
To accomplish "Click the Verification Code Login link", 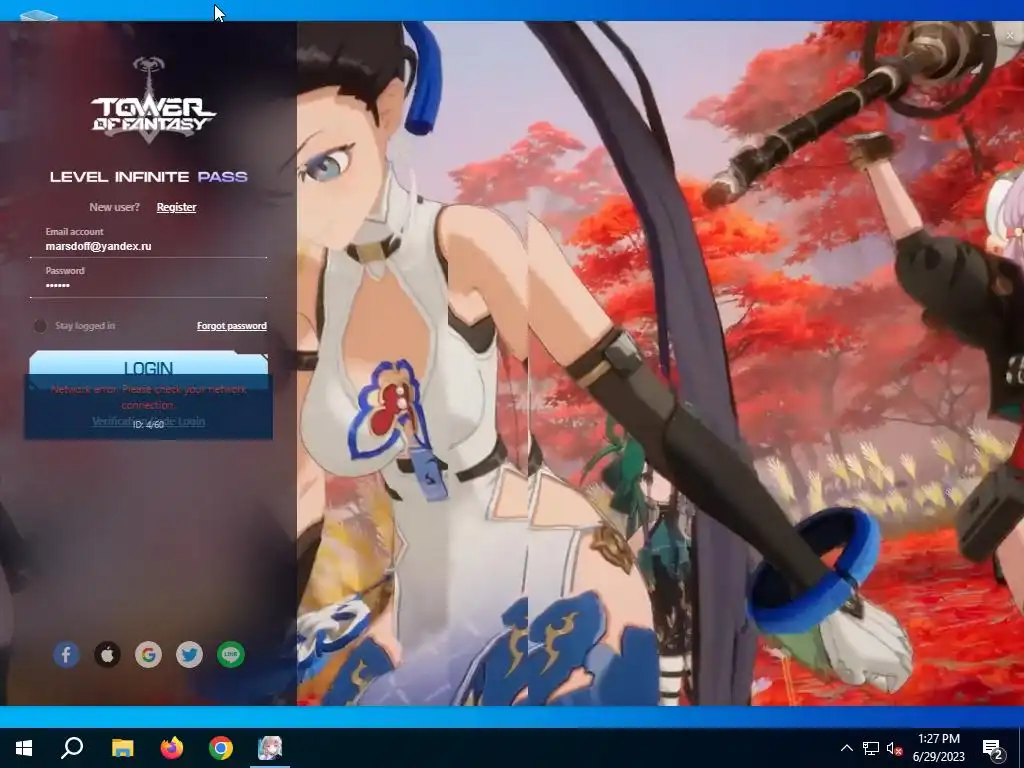I will point(148,421).
